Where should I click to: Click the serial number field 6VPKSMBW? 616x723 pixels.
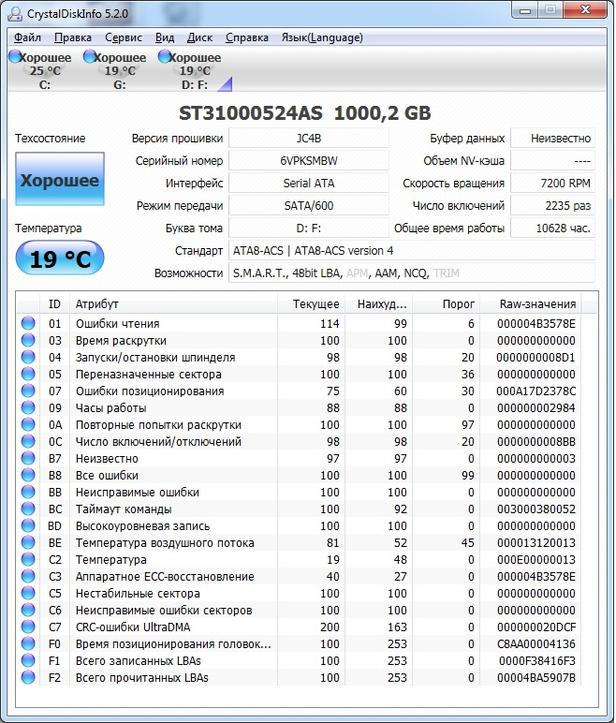coord(308,160)
